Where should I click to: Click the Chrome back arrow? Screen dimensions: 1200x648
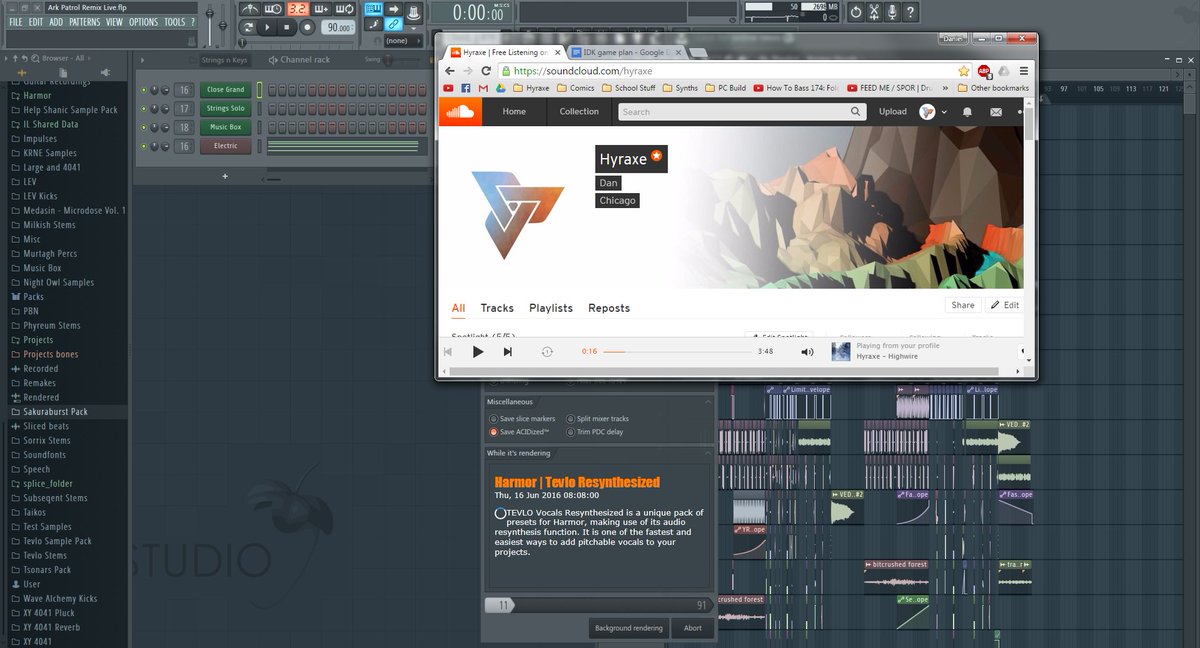(448, 71)
